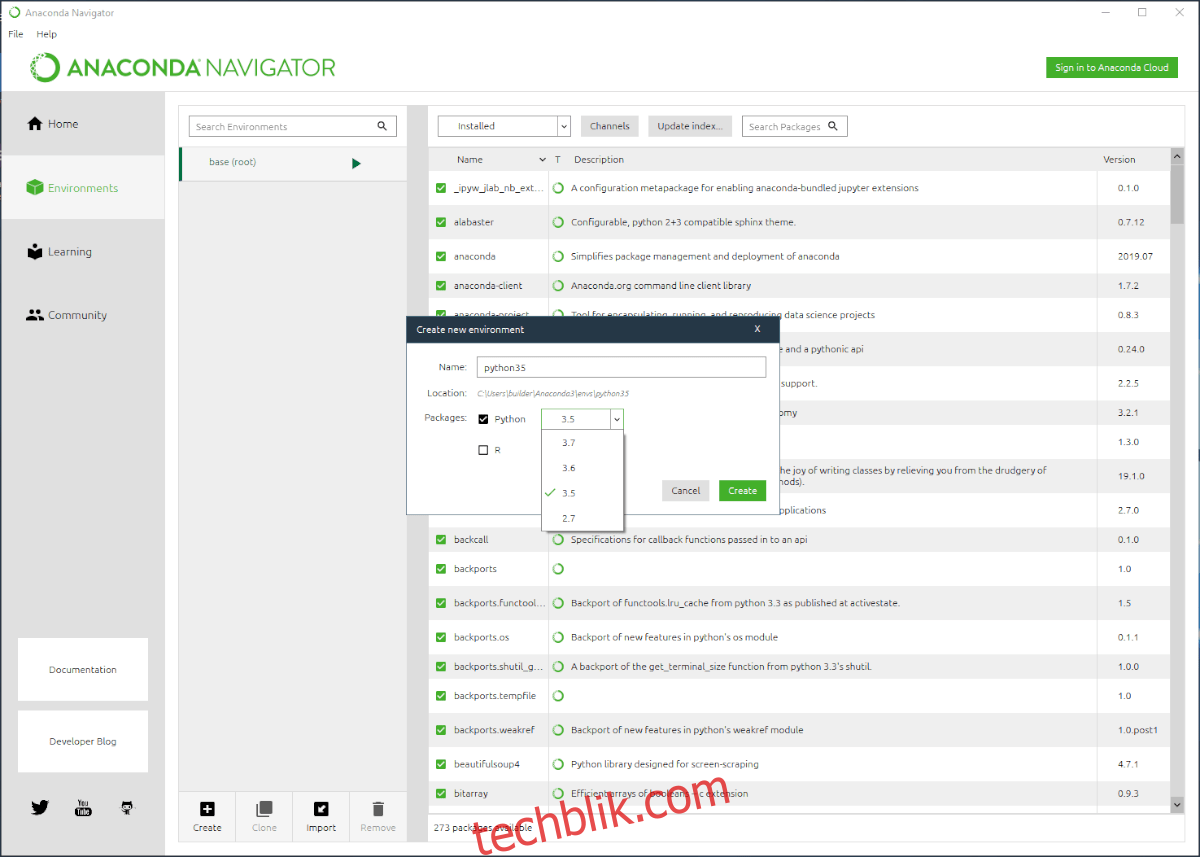Viewport: 1200px width, 857px height.
Task: Click the play arrow beside base (root)
Action: [x=356, y=163]
